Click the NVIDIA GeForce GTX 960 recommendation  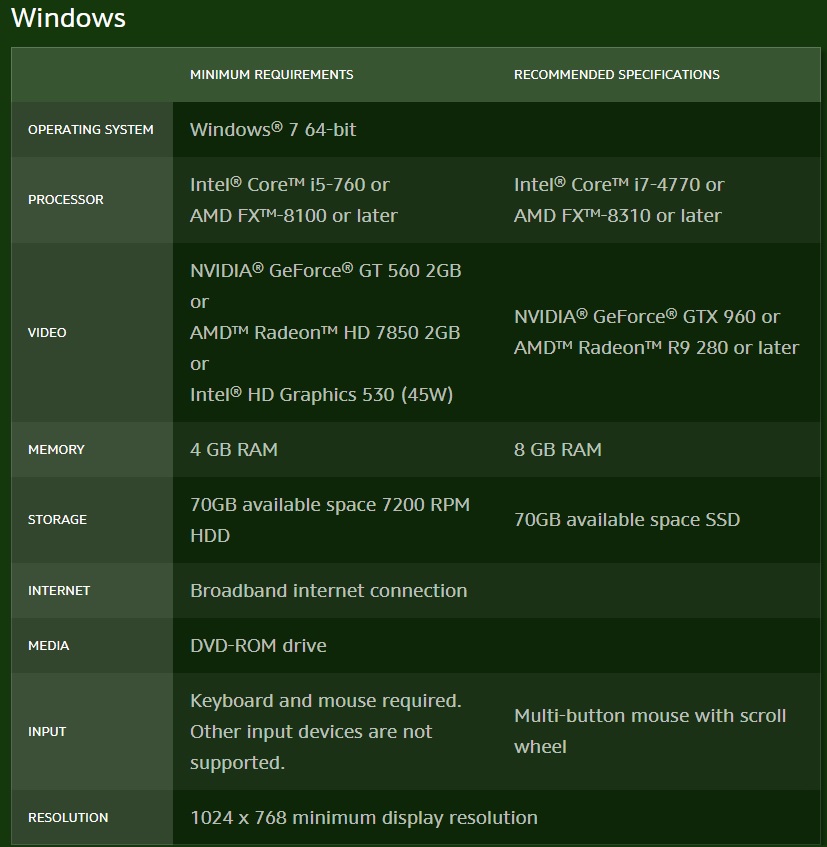[x=646, y=317]
